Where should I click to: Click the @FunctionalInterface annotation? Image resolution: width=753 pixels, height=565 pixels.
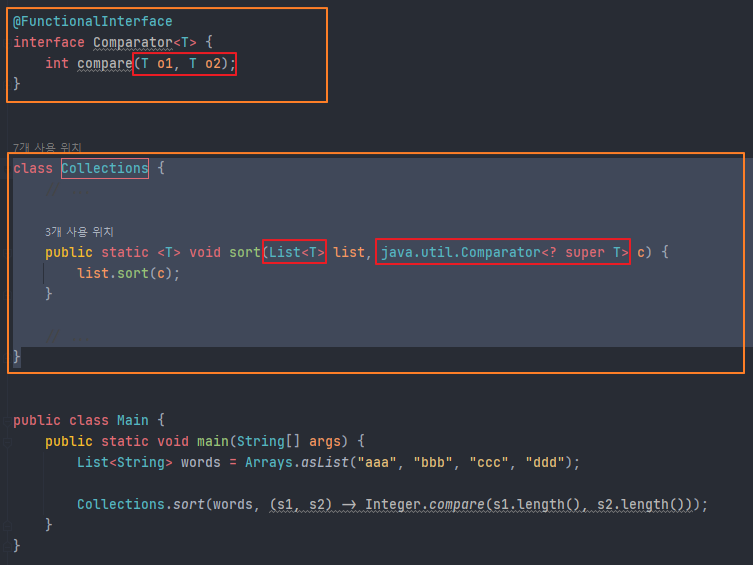[x=93, y=22]
